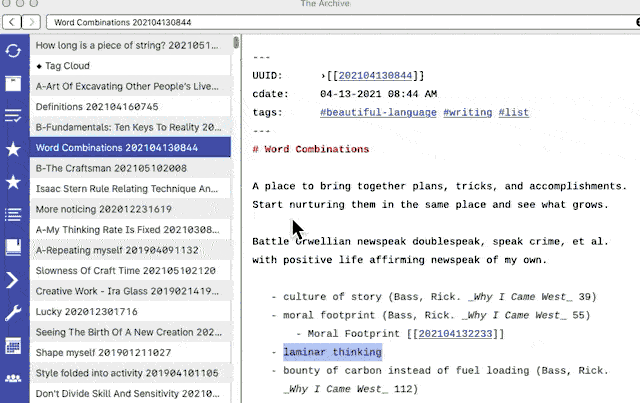Open note 'Don't Divide Skill And Sensitivity'
The height and width of the screenshot is (403, 640).
(x=130, y=393)
